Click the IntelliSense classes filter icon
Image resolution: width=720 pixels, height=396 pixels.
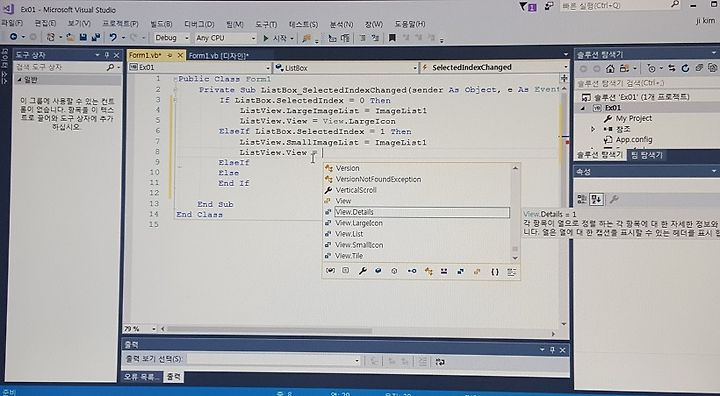coord(428,272)
